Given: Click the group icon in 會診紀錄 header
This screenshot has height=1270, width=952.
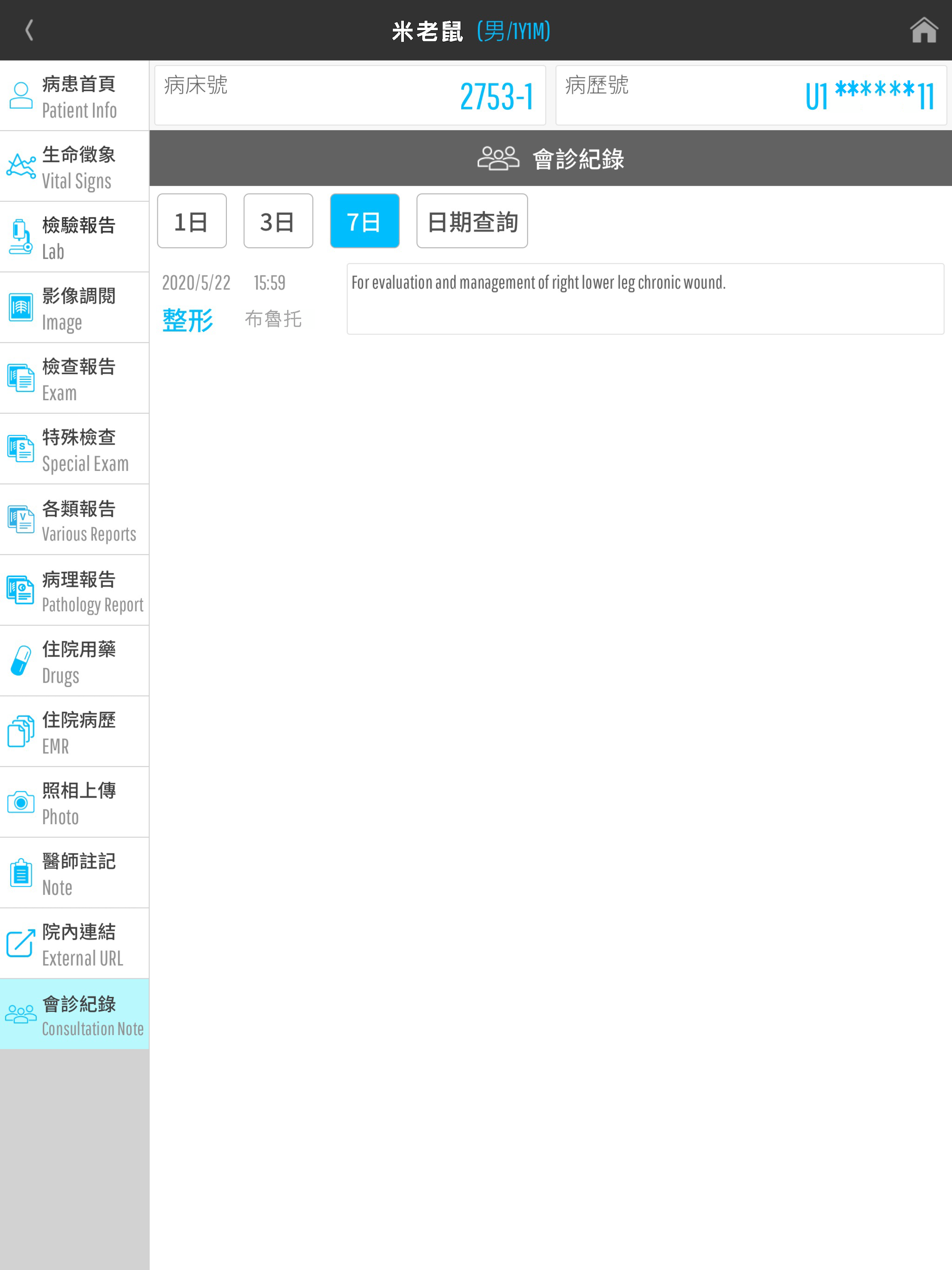Looking at the screenshot, I should pyautogui.click(x=498, y=159).
